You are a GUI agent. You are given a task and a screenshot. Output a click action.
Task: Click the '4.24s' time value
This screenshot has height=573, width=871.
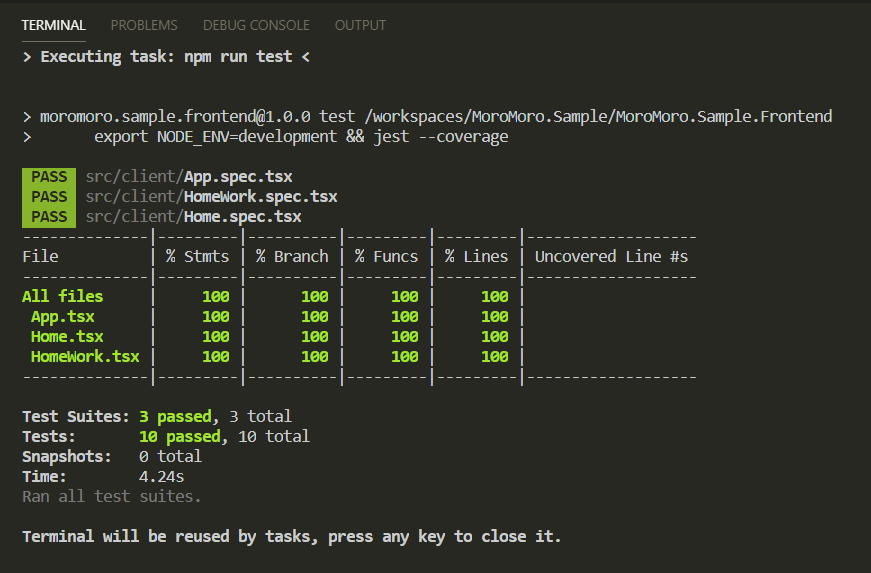pyautogui.click(x=161, y=476)
